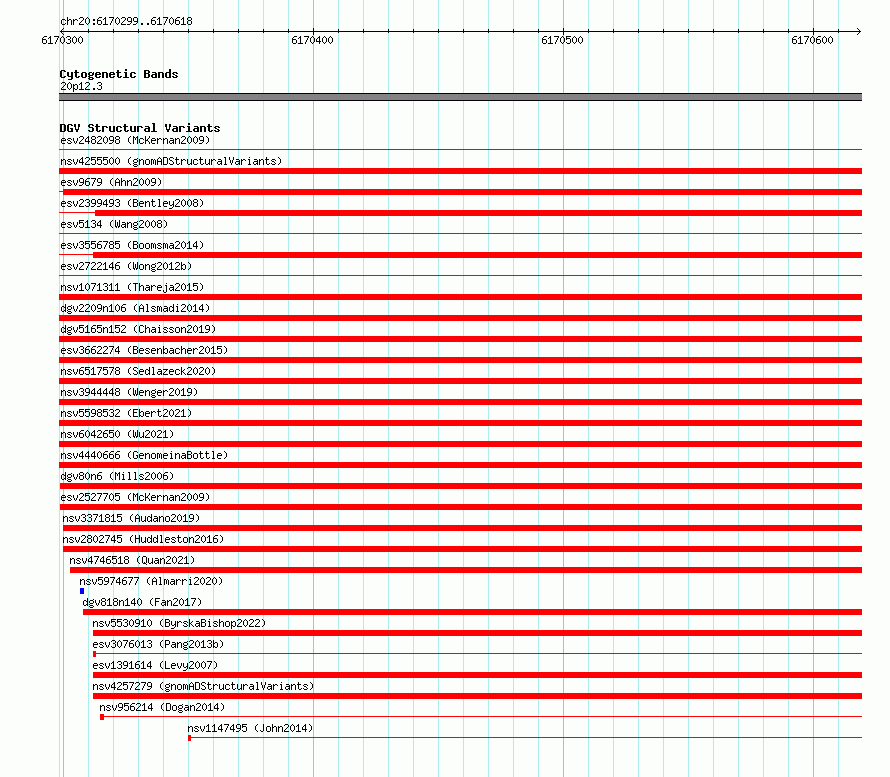The image size is (890, 777).
Task: Click the blue nsv5974677 variant marker
Action: point(82,591)
